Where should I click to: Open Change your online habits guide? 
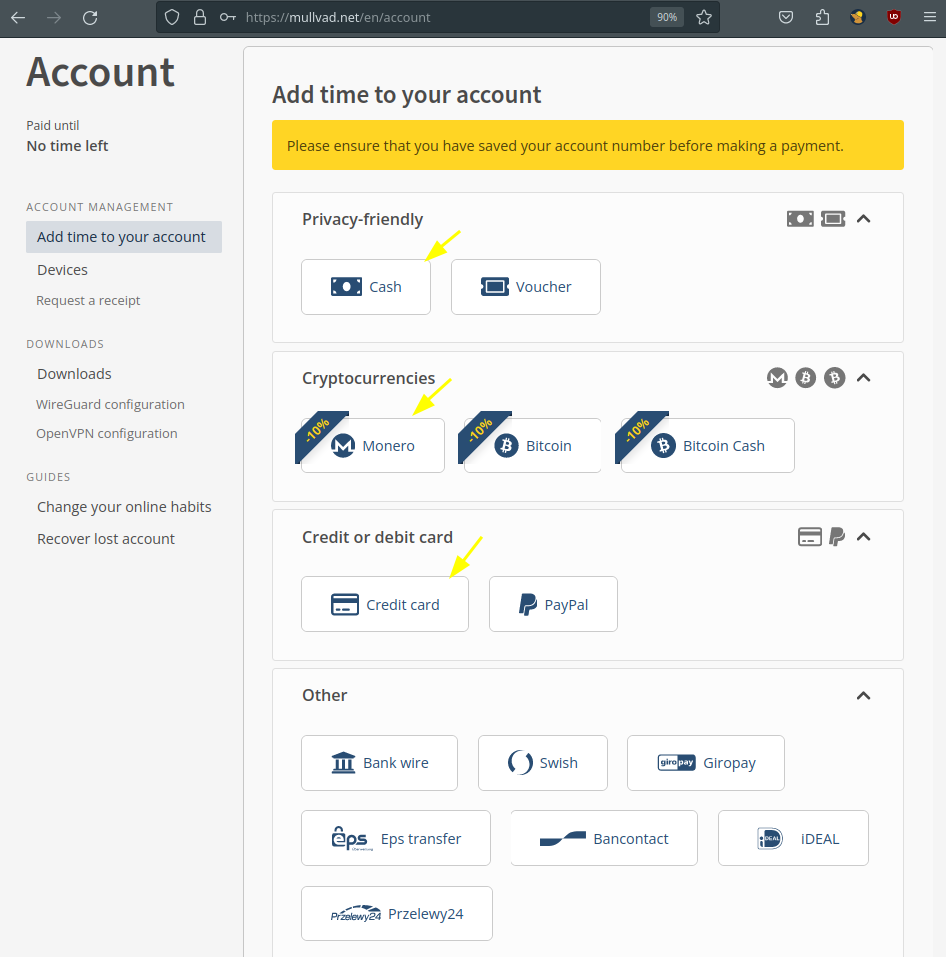[x=124, y=507]
